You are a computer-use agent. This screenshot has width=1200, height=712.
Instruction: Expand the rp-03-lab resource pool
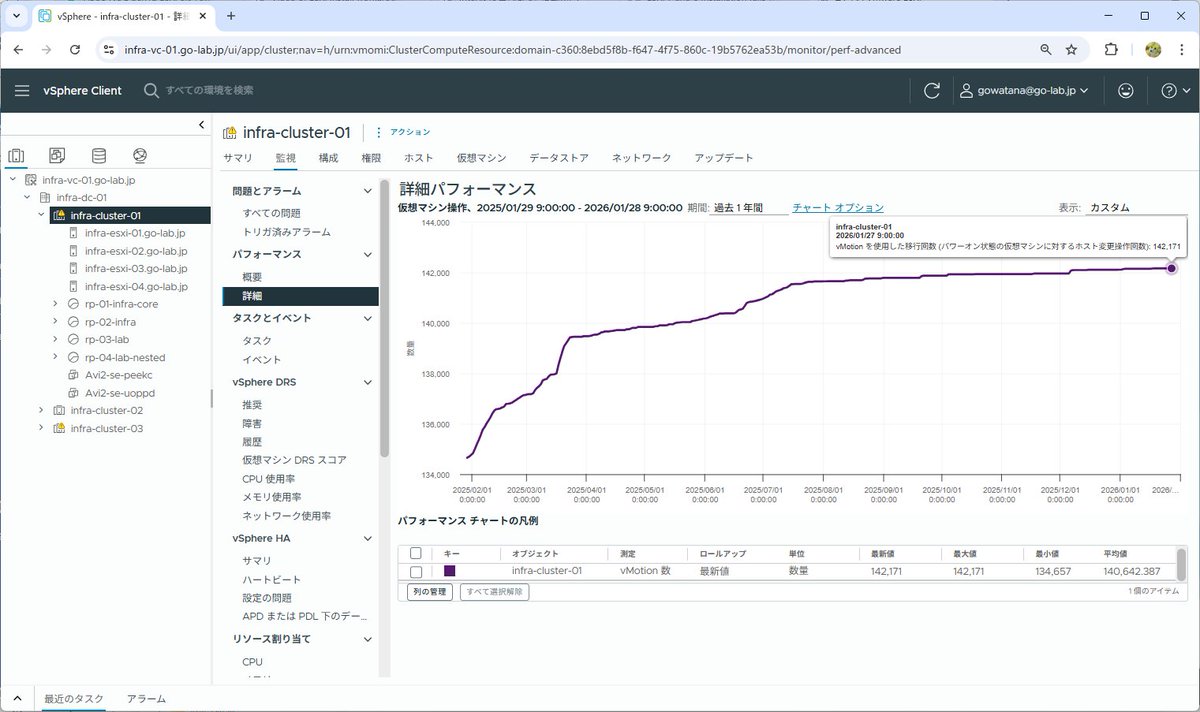click(55, 340)
